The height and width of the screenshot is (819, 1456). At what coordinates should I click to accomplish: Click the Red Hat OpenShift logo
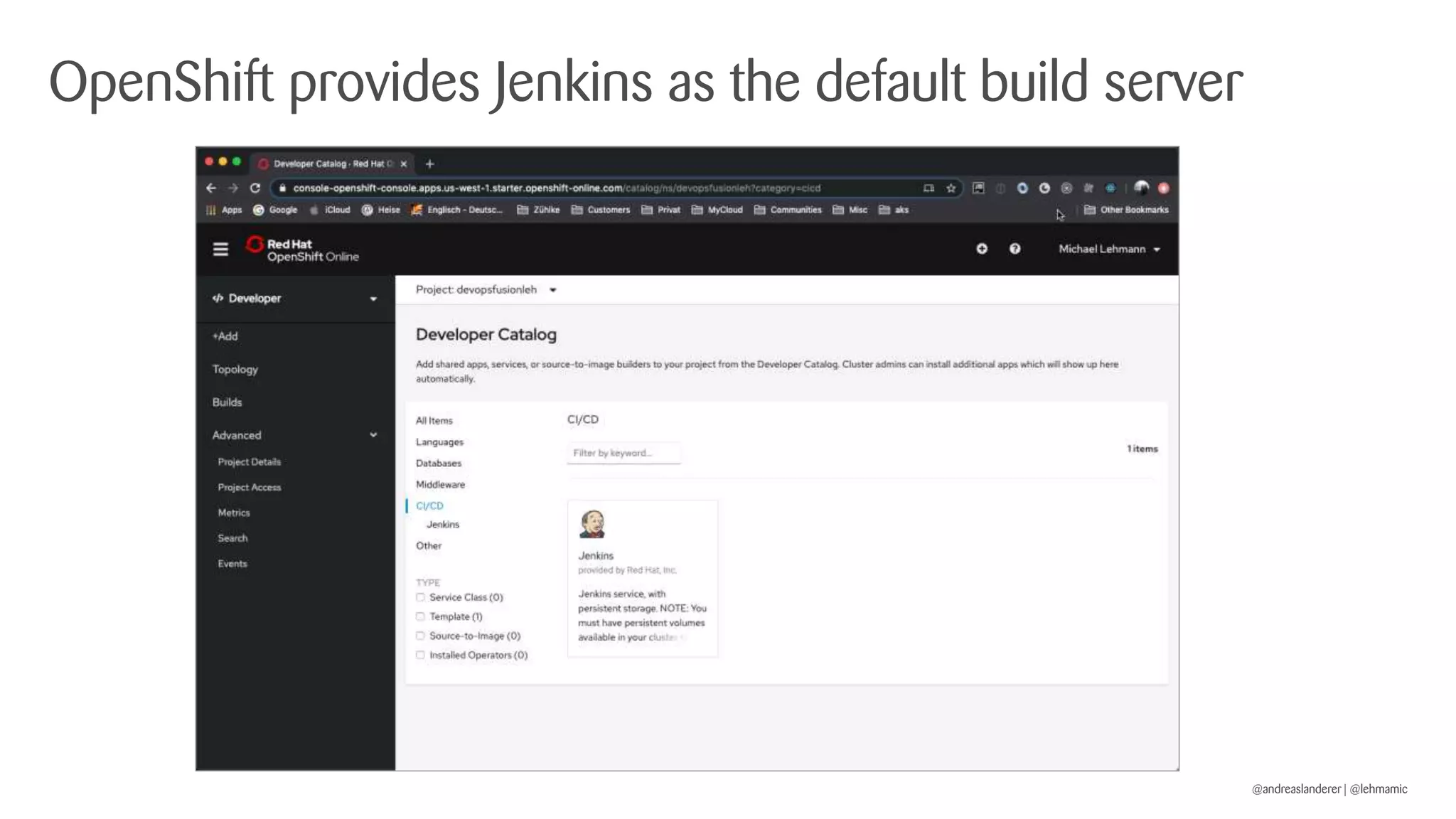pyautogui.click(x=303, y=250)
